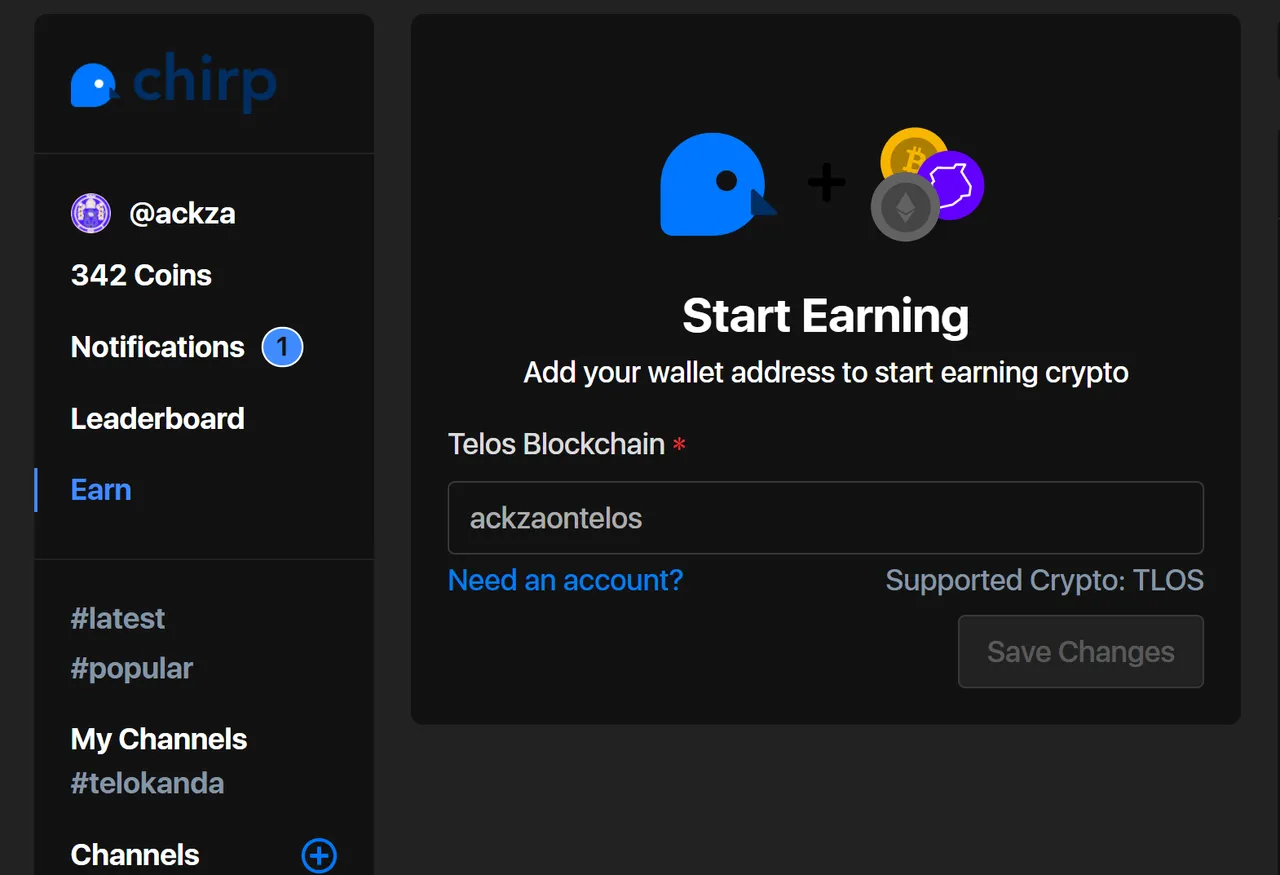Click the gold Bitcoin coin icon
This screenshot has width=1280, height=875.
coord(912,155)
